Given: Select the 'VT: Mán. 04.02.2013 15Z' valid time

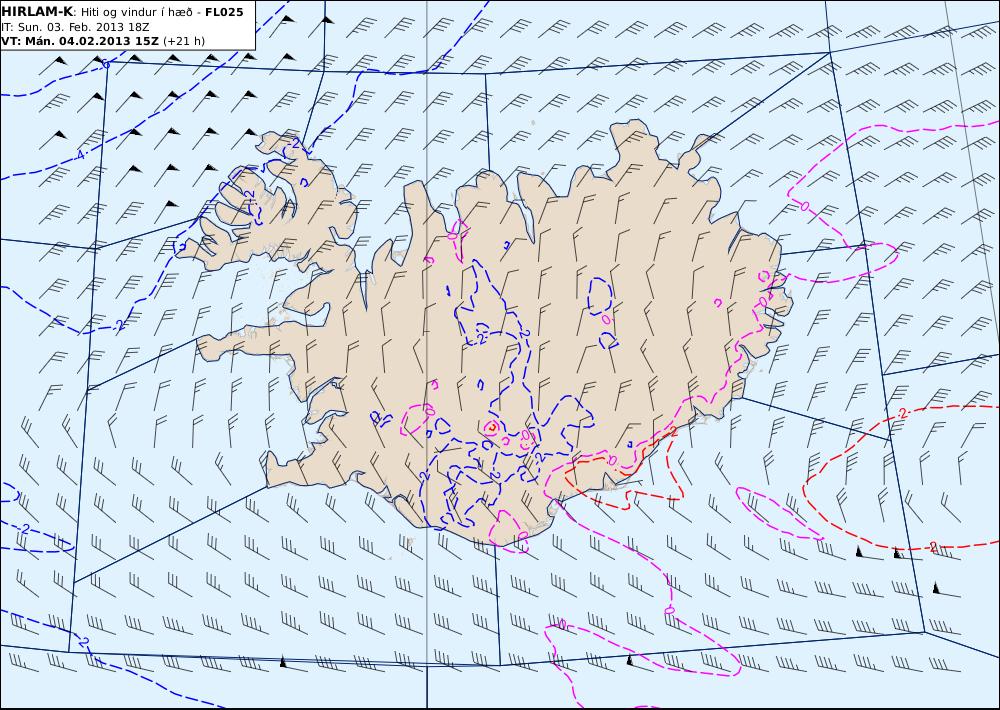Looking at the screenshot, I should pyautogui.click(x=80, y=41).
